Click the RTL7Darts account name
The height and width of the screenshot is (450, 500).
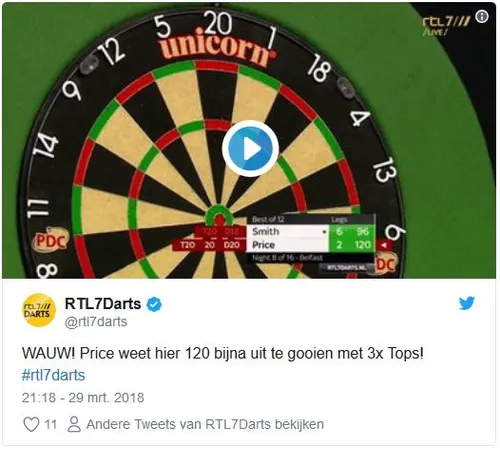(x=103, y=304)
